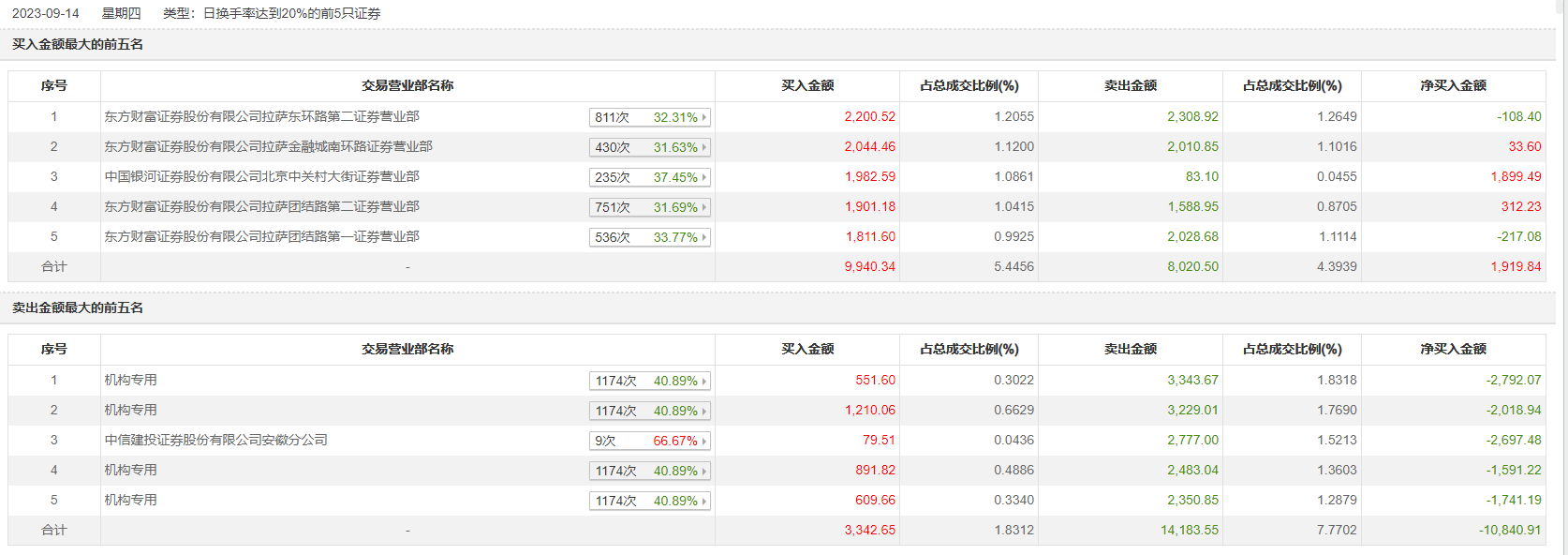Viewport: 1568px width, 555px height.
Task: Open 东方财富证券拉萨东环路第二证券营业部 link
Action: (x=261, y=117)
